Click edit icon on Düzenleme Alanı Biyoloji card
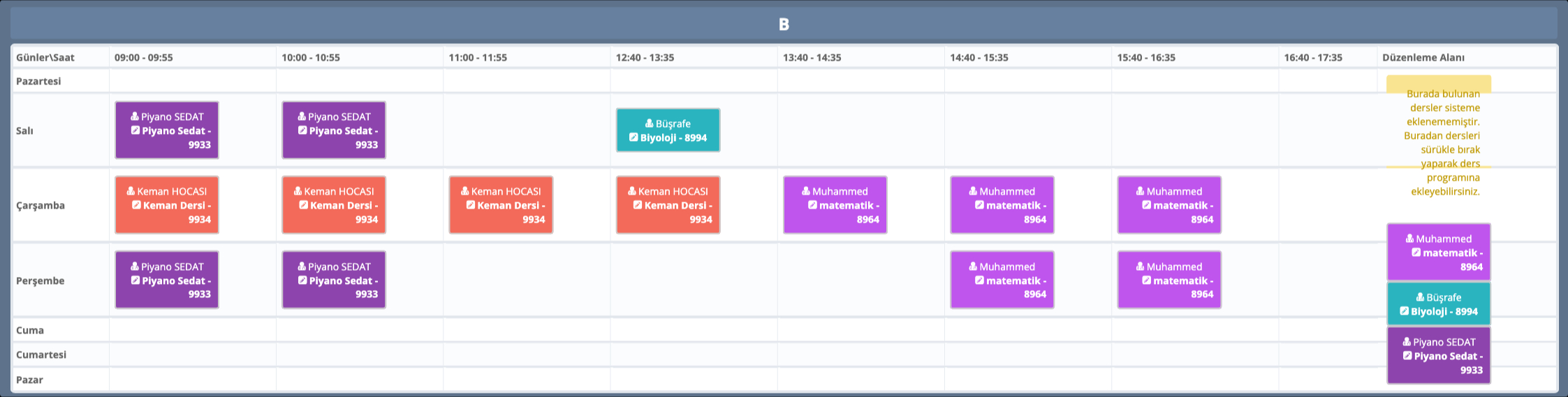The width and height of the screenshot is (1568, 397). click(1404, 311)
